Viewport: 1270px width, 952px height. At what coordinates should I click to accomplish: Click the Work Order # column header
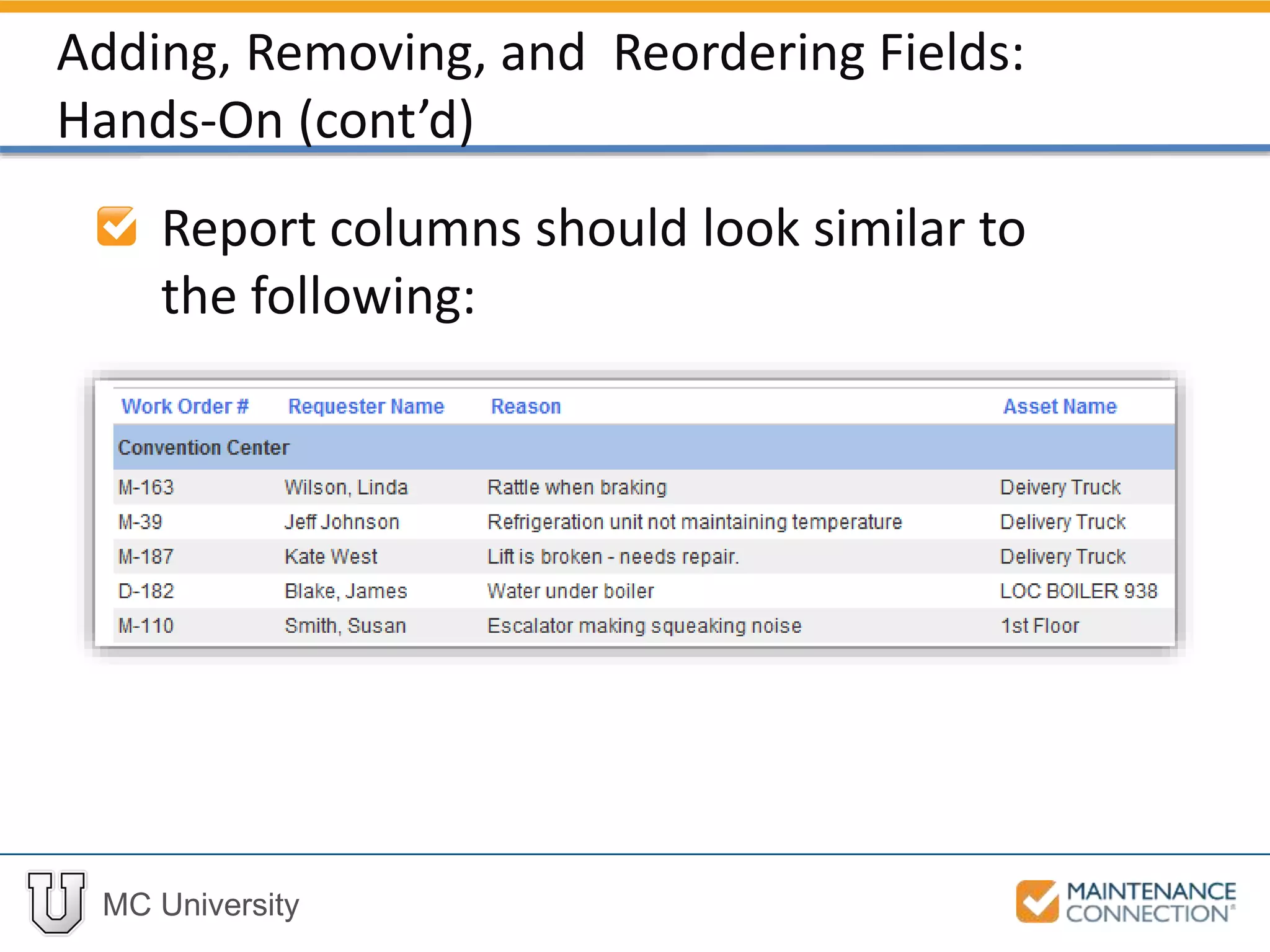185,407
